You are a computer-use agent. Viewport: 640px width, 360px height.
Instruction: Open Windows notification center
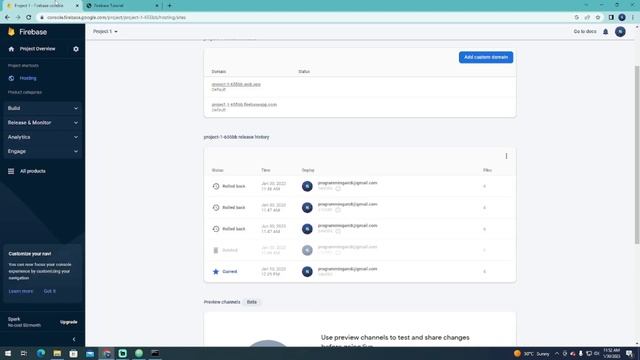pyautogui.click(x=629, y=353)
